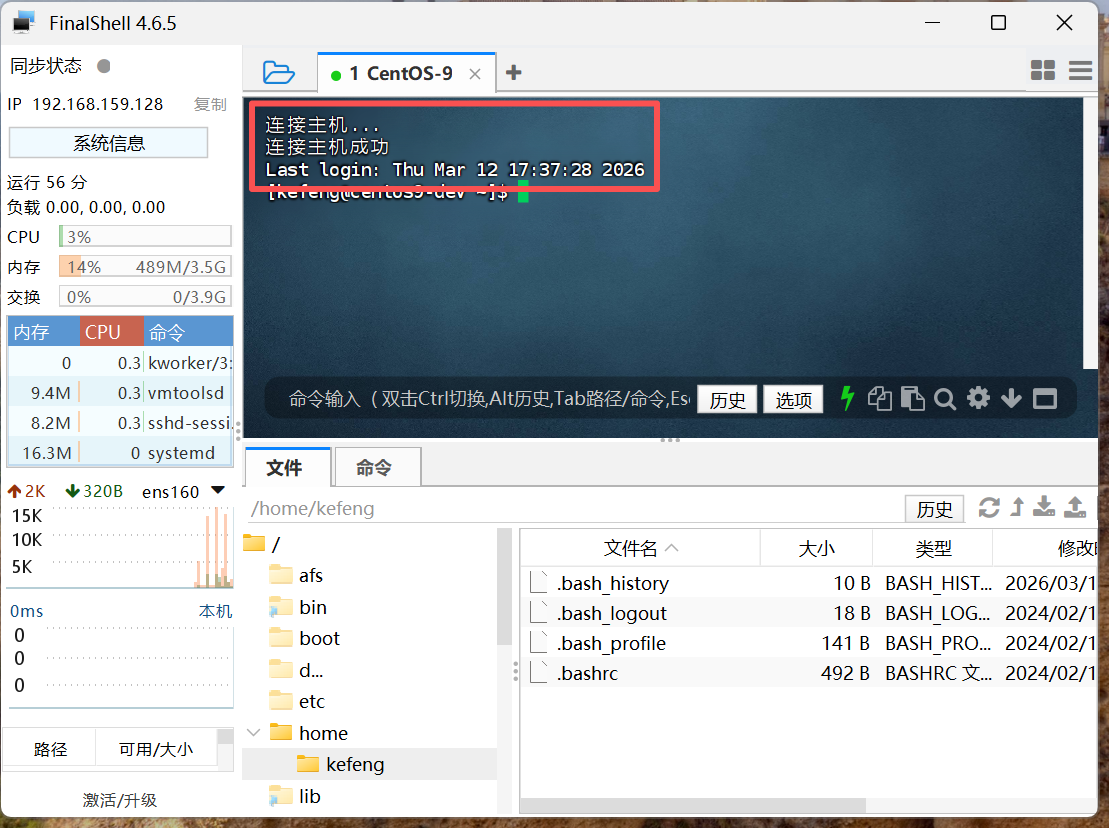Switch to the 命令 tab
Viewport: 1109px width, 828px height.
point(377,467)
